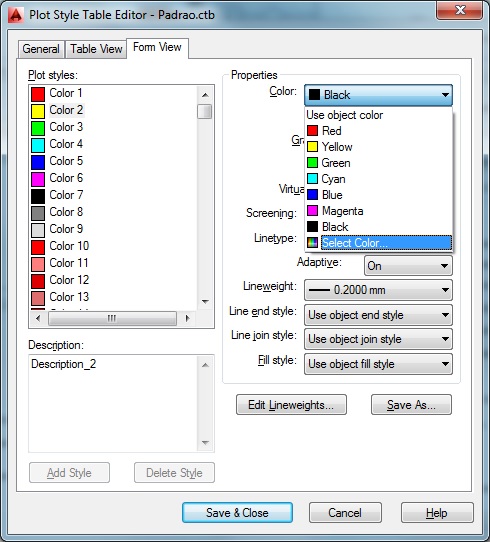
Task: Click the Save & Close button
Action: click(237, 513)
